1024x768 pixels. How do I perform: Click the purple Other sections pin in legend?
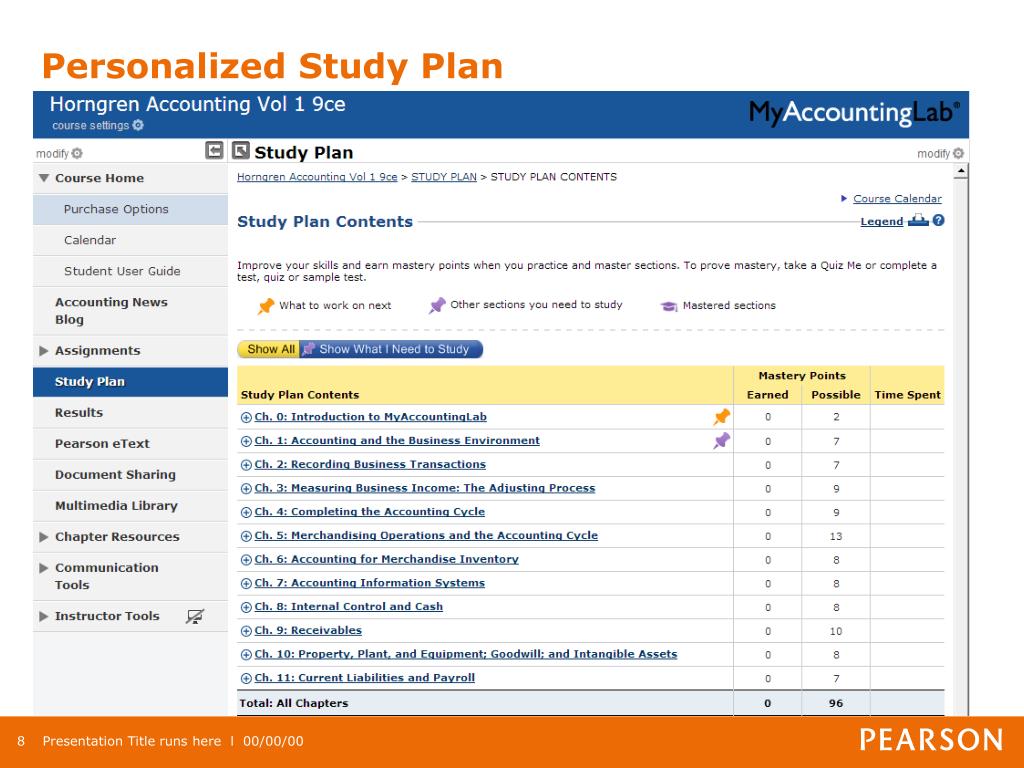click(437, 305)
